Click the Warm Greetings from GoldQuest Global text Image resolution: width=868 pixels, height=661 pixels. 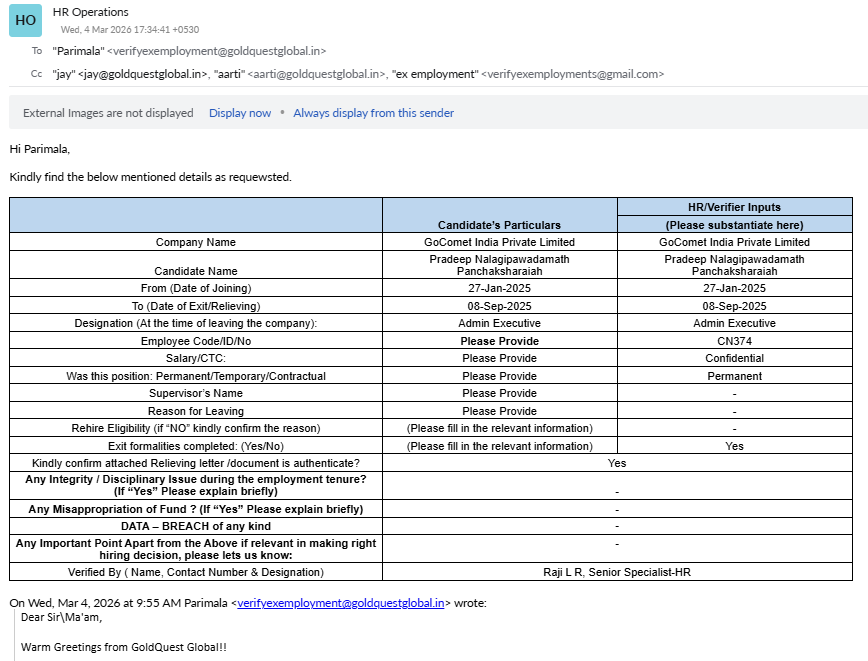[x=124, y=647]
